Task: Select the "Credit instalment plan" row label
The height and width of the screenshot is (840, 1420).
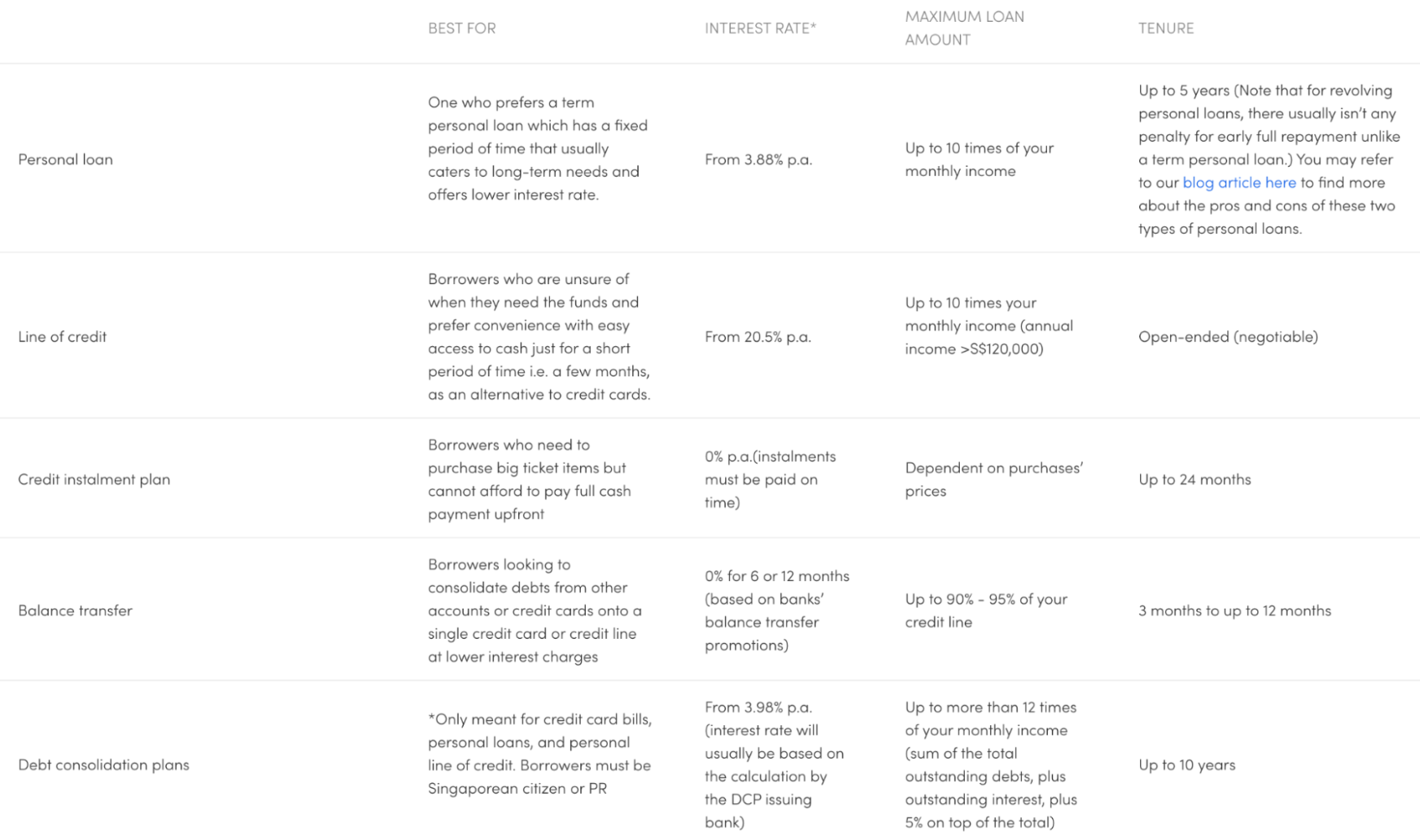Action: [x=94, y=480]
